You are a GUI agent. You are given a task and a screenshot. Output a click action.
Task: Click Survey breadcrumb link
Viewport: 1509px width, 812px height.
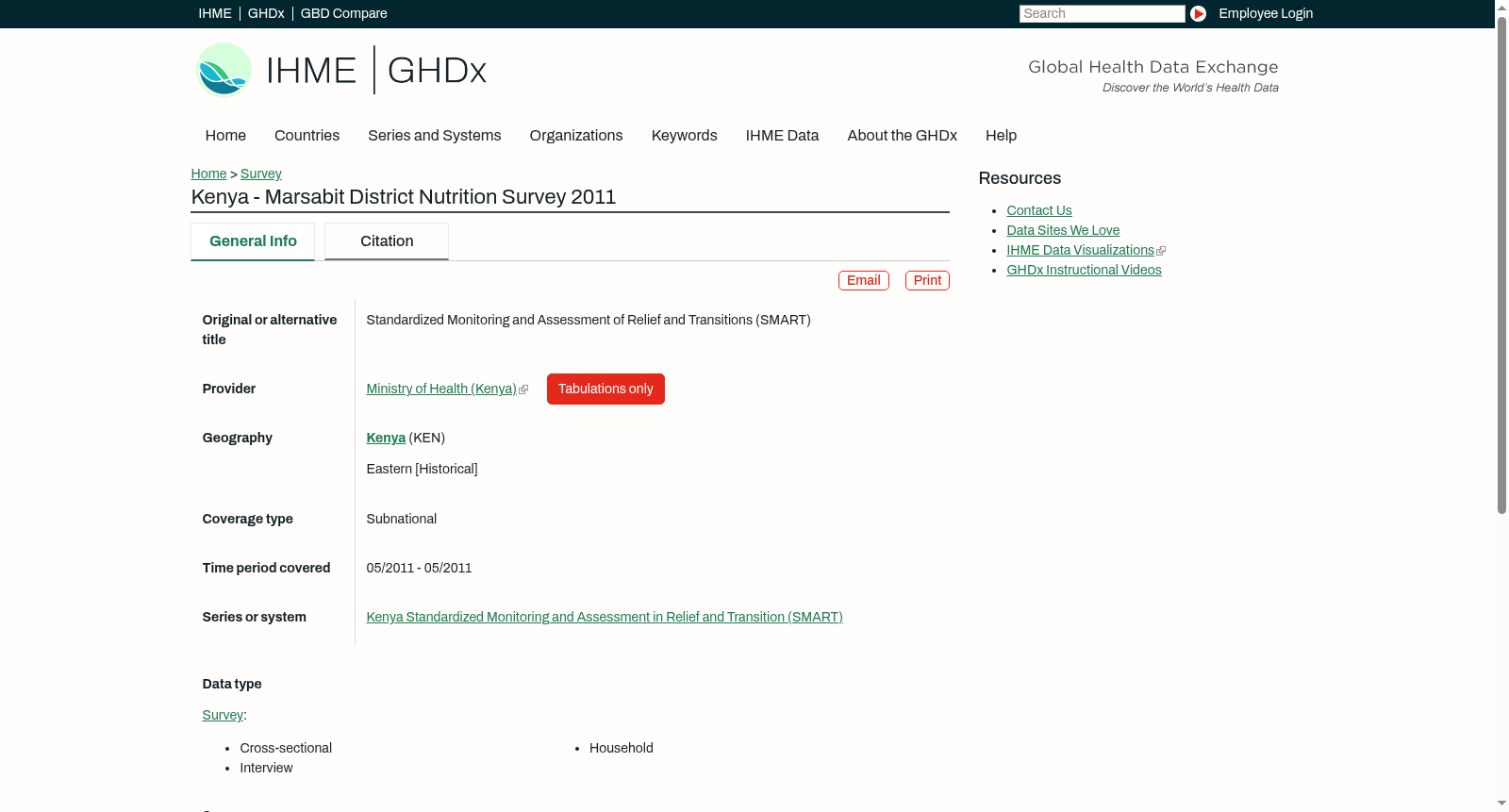pyautogui.click(x=261, y=174)
